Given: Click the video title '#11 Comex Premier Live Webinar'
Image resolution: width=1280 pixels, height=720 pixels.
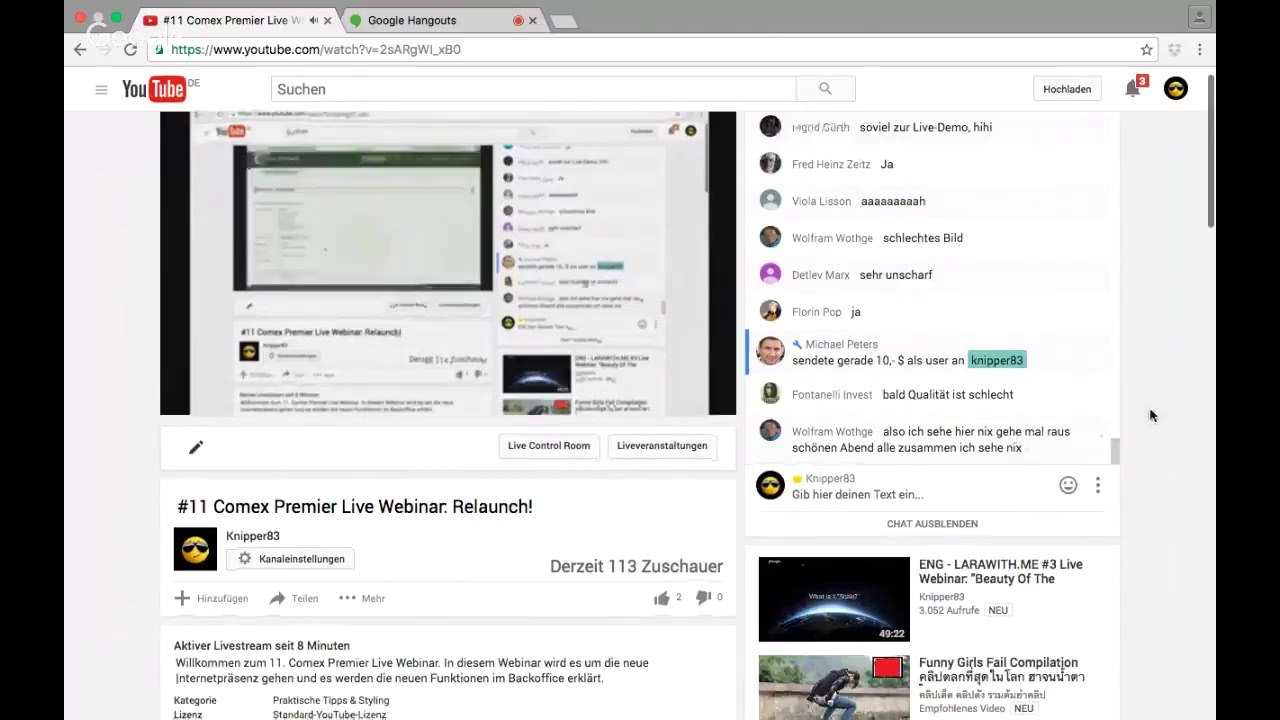Looking at the screenshot, I should coord(355,506).
